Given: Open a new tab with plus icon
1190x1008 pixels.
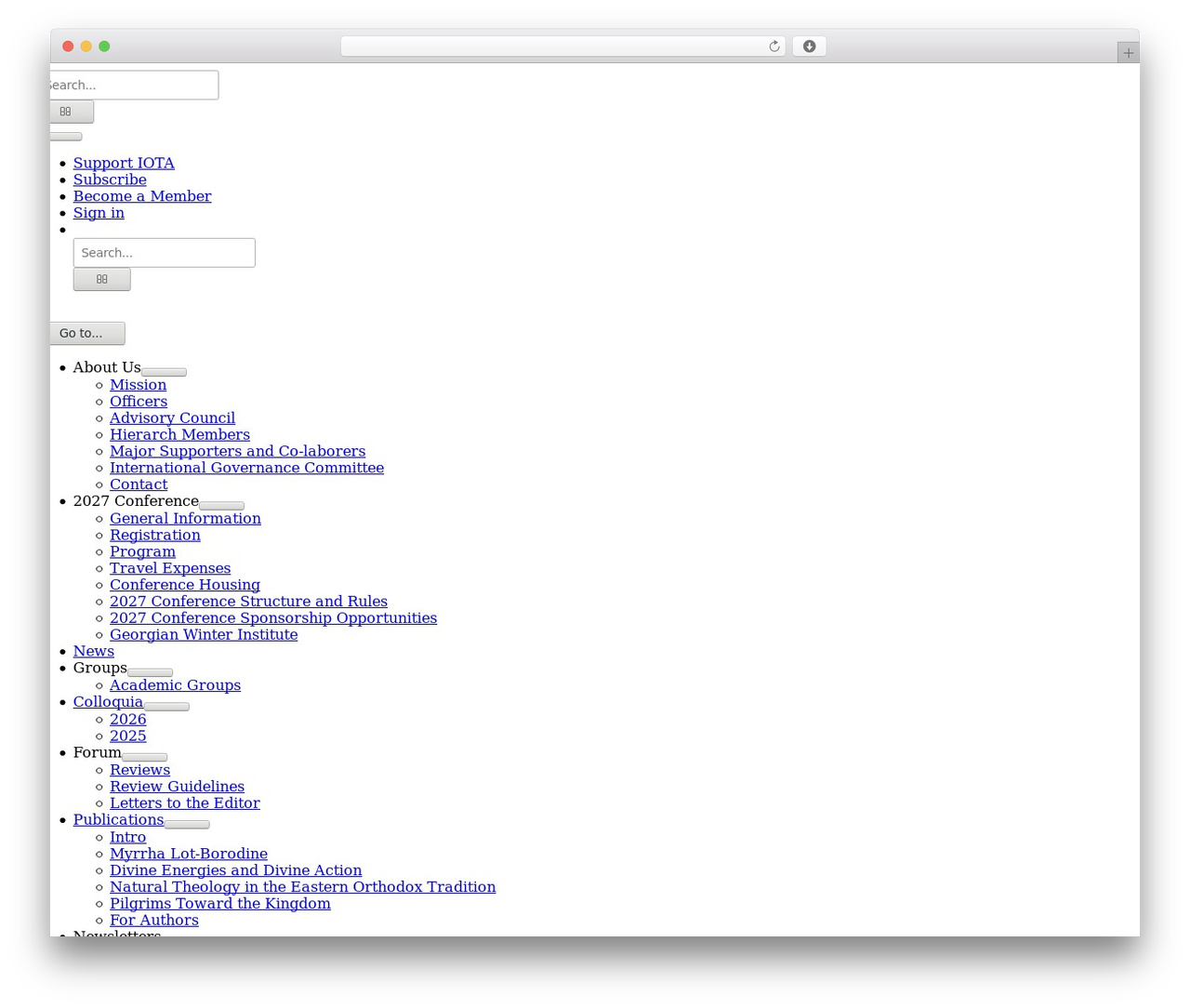Looking at the screenshot, I should (1128, 53).
